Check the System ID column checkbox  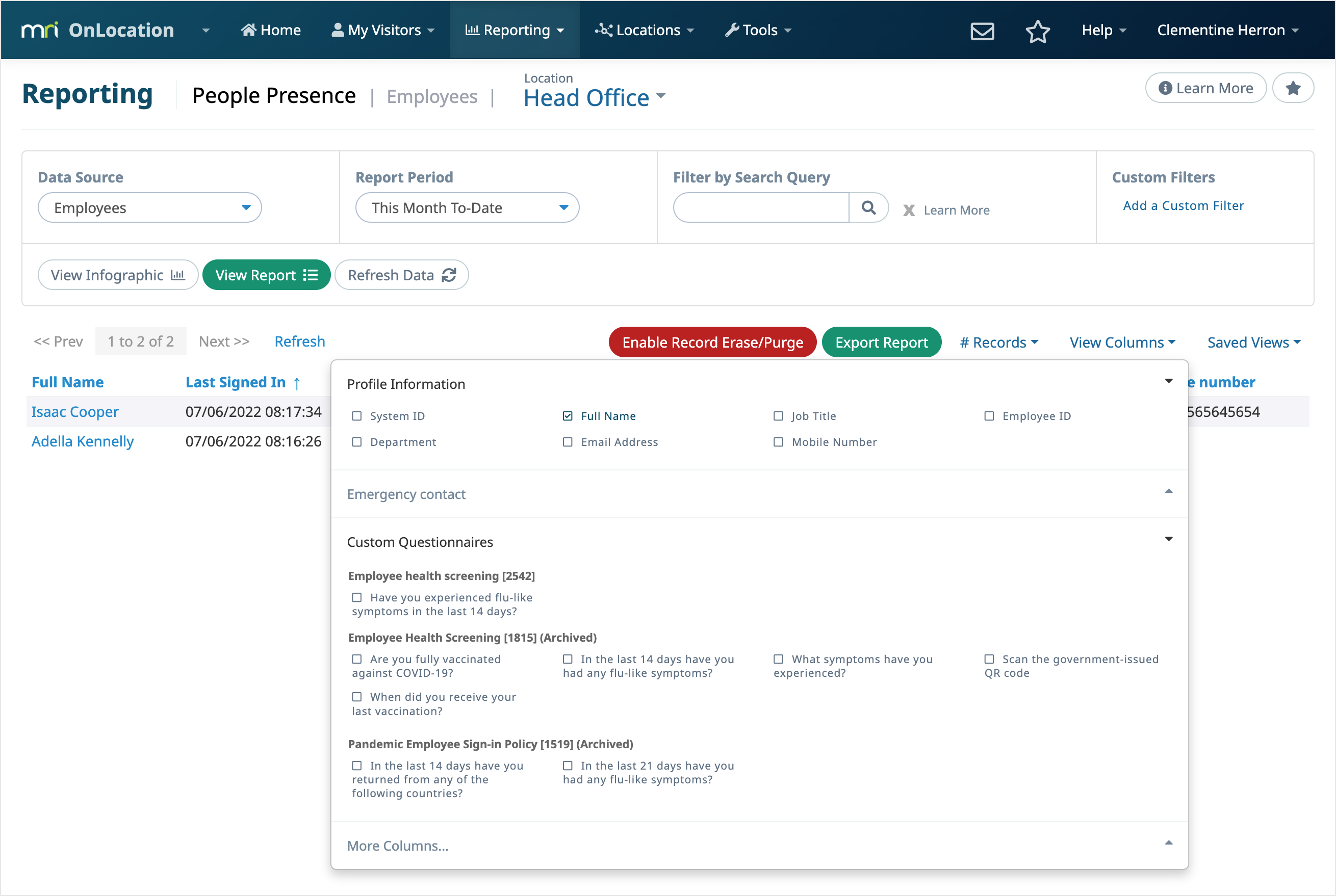357,416
